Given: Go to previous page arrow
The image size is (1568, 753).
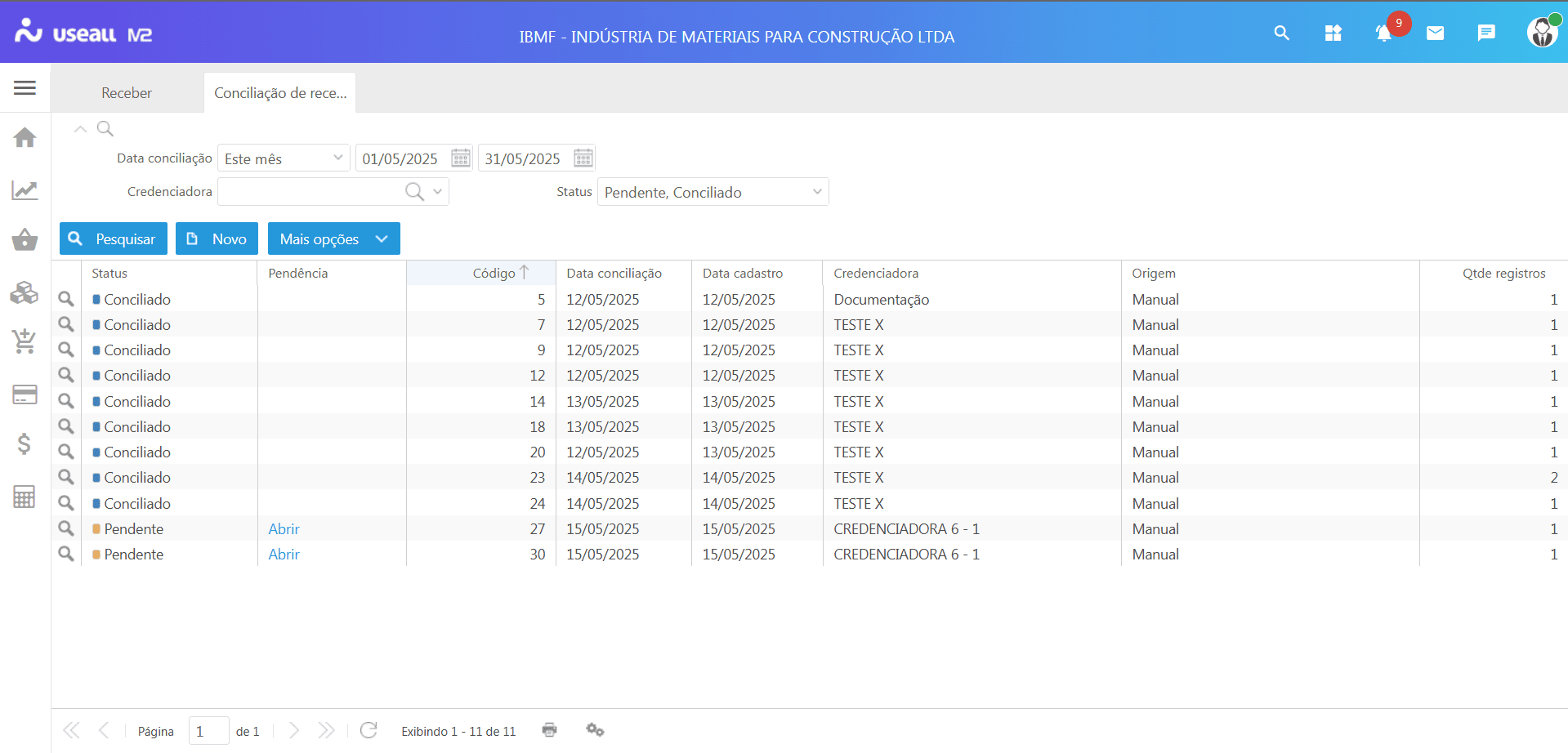Looking at the screenshot, I should (104, 730).
